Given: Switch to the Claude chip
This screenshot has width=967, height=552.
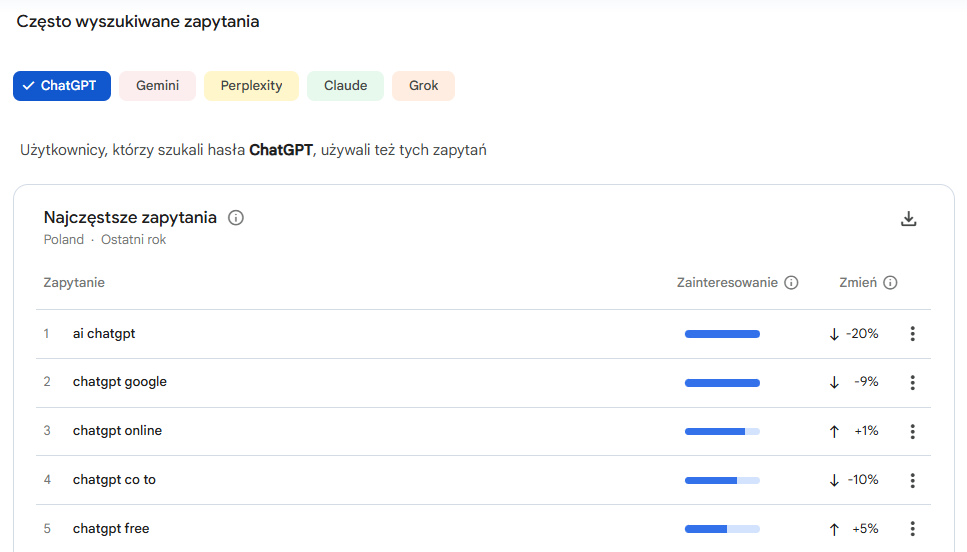Looking at the screenshot, I should pyautogui.click(x=345, y=86).
